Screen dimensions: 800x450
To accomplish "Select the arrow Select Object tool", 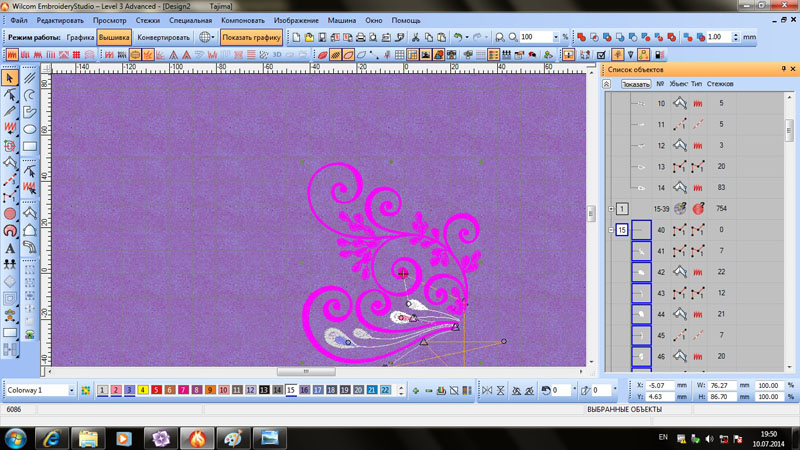I will click(x=10, y=77).
